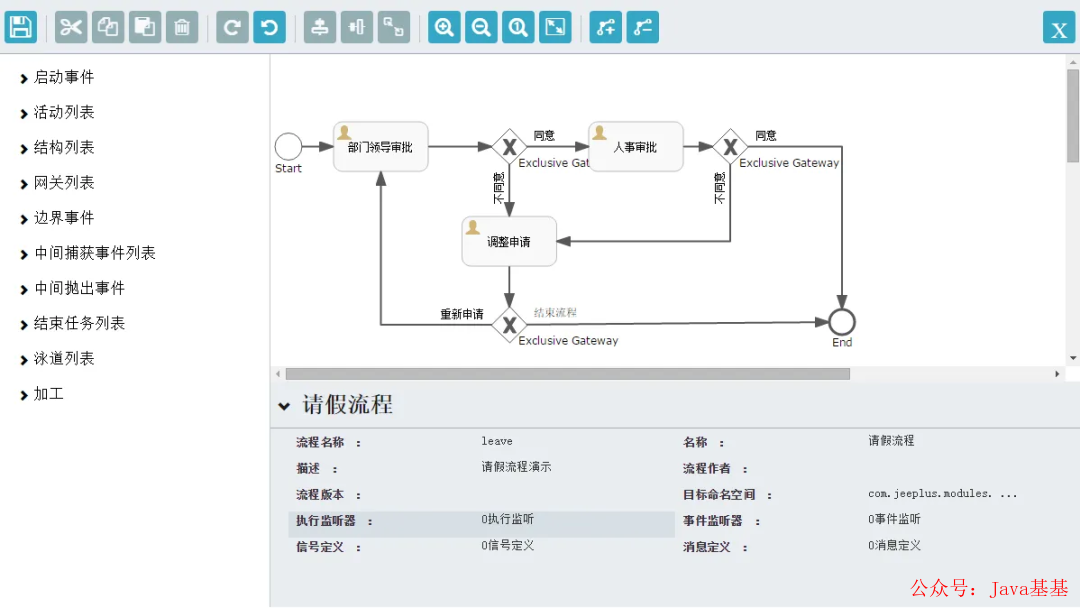
Task: Click the canvas vertical scrollbar thumb
Action: [x=1073, y=115]
